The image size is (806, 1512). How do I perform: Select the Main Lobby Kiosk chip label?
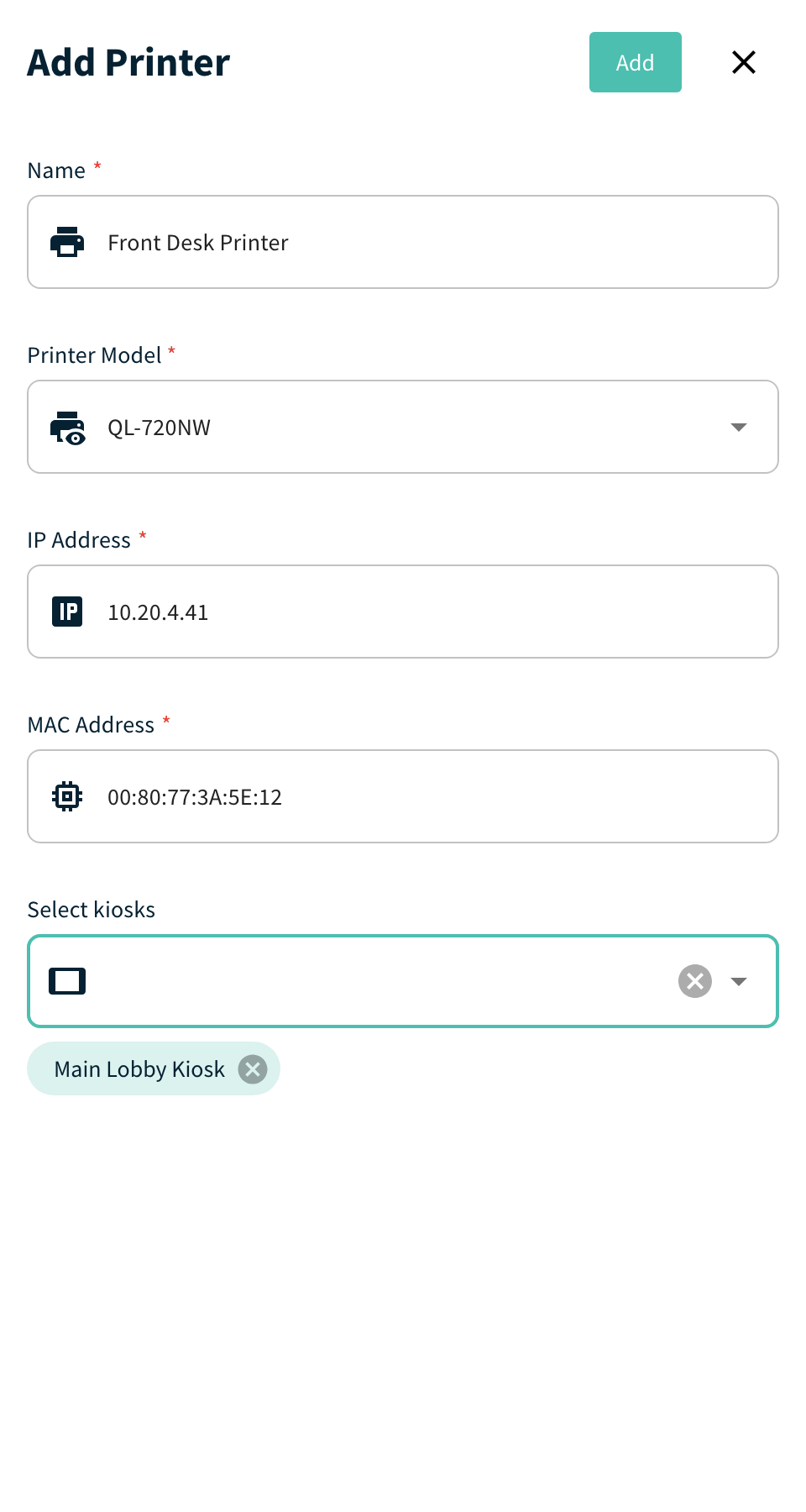pos(139,1069)
